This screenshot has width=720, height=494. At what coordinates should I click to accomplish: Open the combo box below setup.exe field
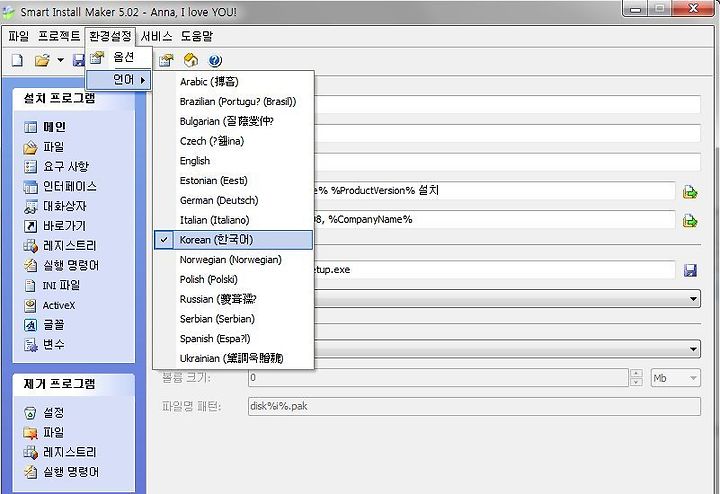click(693, 299)
